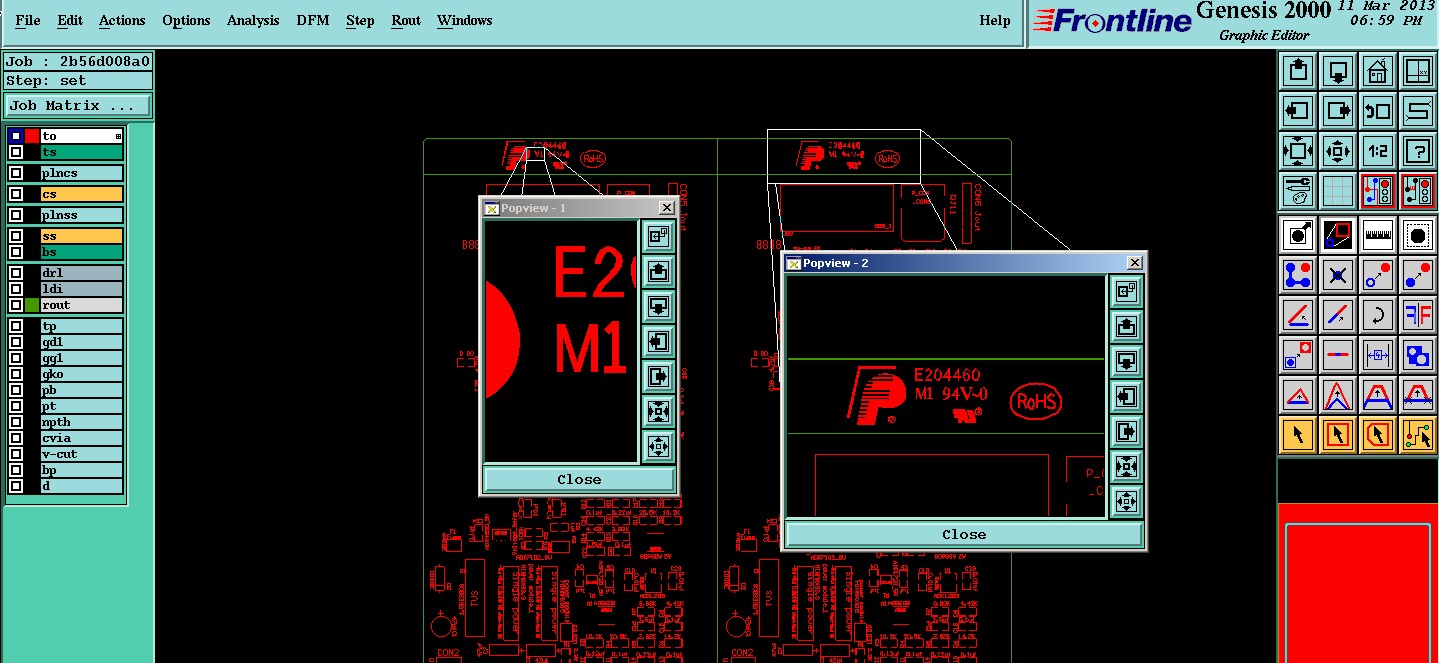Open the wrench and palette display settings icon
The height and width of the screenshot is (663, 1439).
point(1297,189)
